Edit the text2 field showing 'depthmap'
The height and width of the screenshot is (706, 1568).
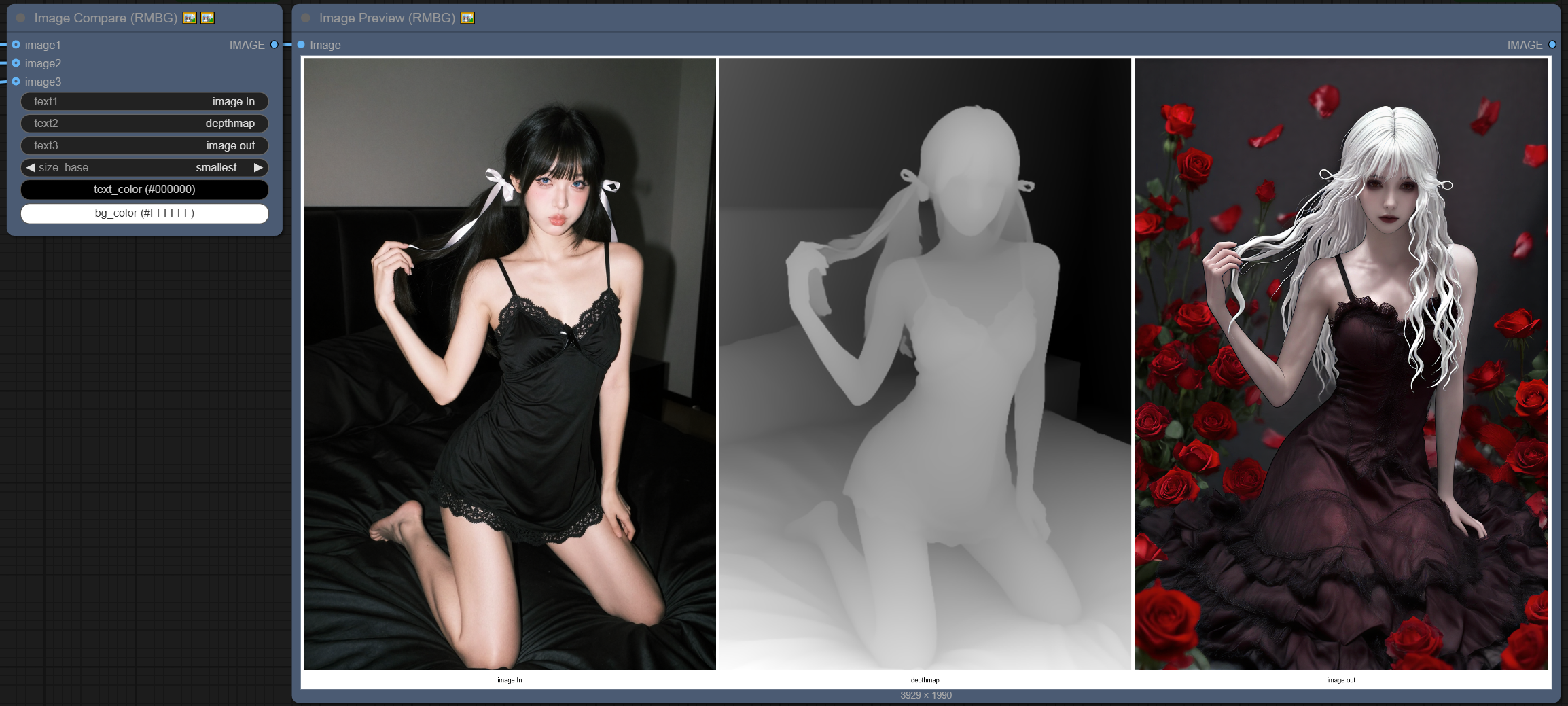[x=144, y=123]
